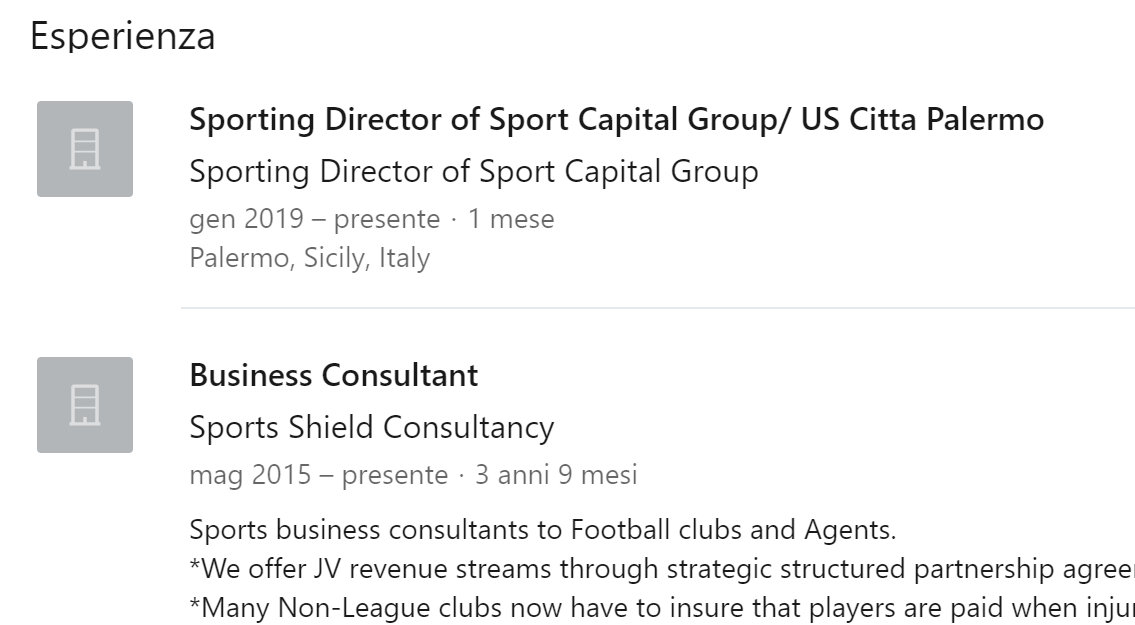
Task: Click the '1 mese' duration text
Action: click(x=511, y=219)
